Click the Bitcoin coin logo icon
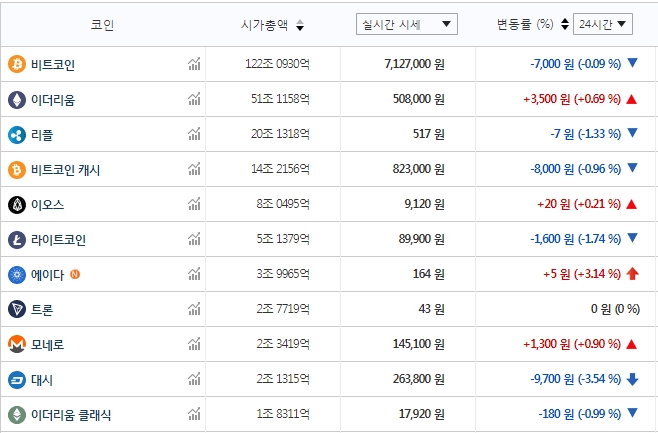The width and height of the screenshot is (658, 433). point(16,65)
